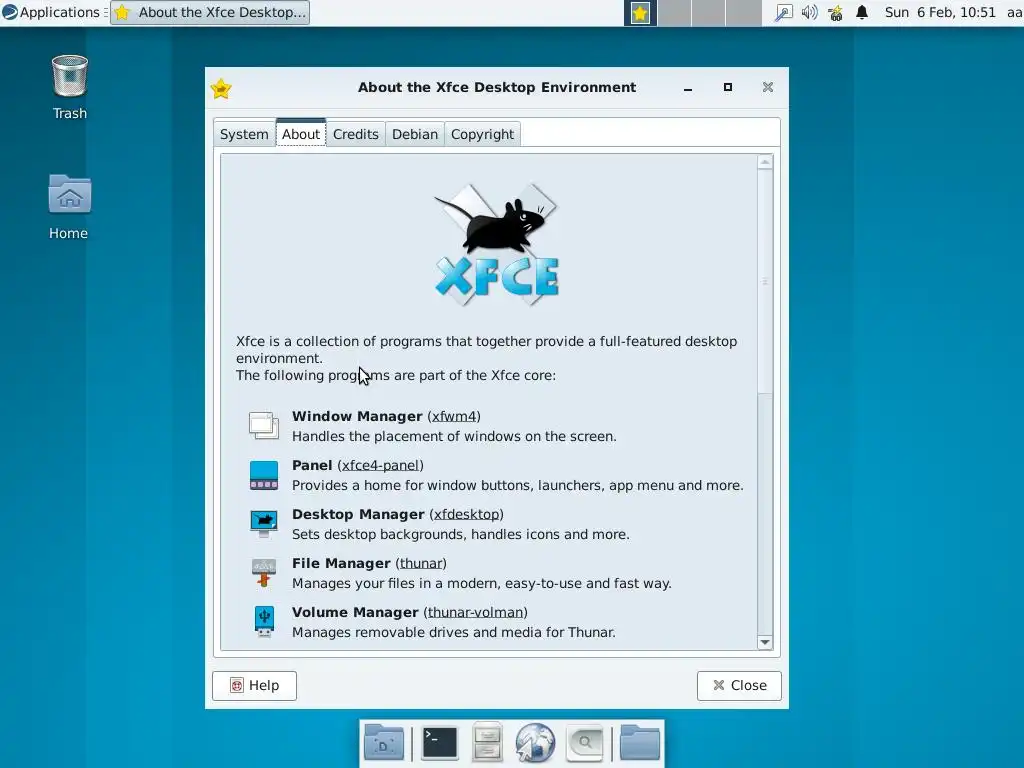Open the folder icon at dock end
The image size is (1024, 768).
(639, 743)
